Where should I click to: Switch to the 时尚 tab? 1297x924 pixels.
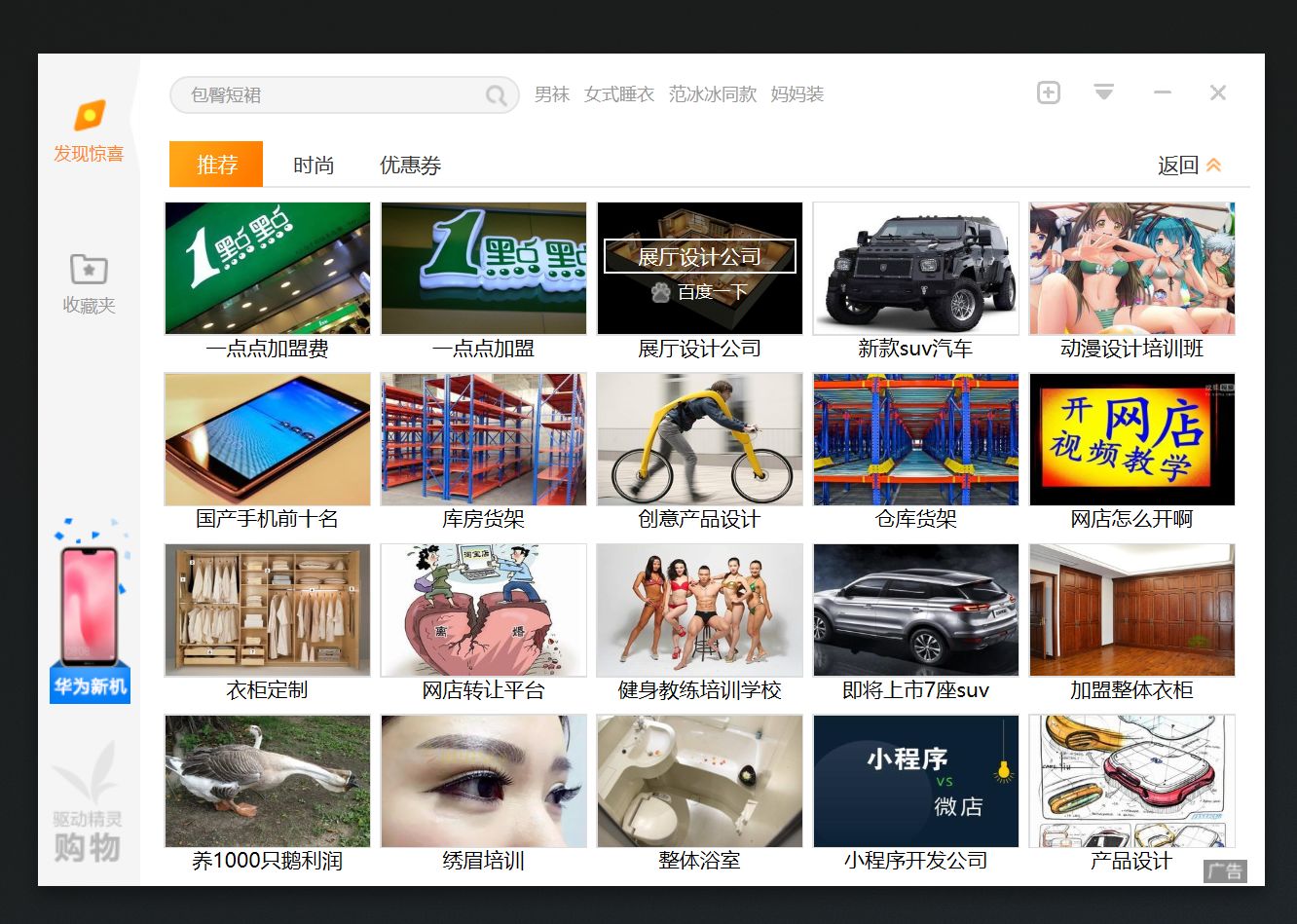click(314, 165)
